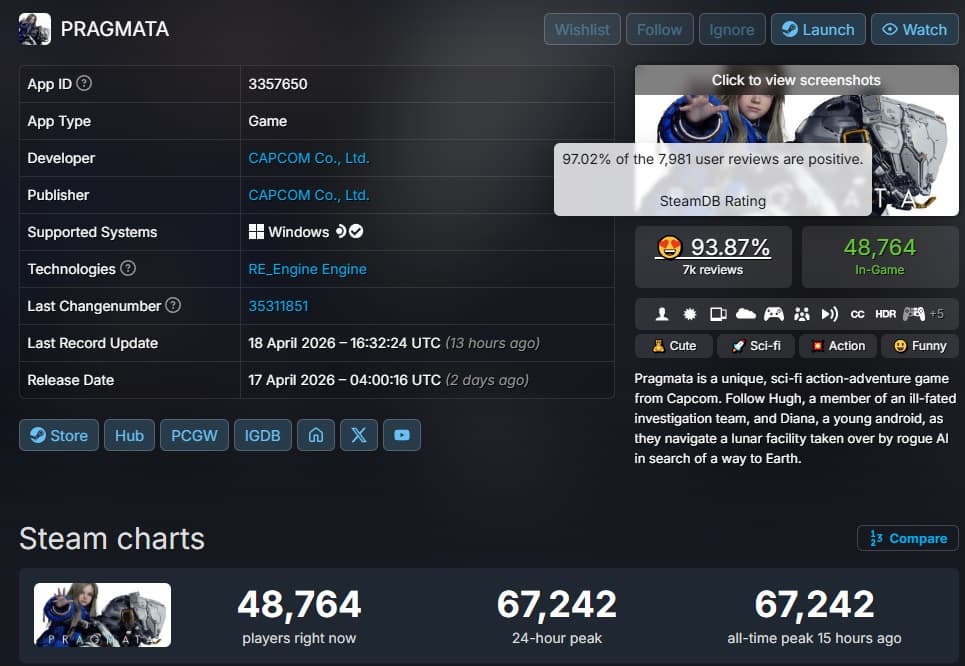Image resolution: width=965 pixels, height=666 pixels.
Task: Click the Steam Cloud icon
Action: pos(745,314)
